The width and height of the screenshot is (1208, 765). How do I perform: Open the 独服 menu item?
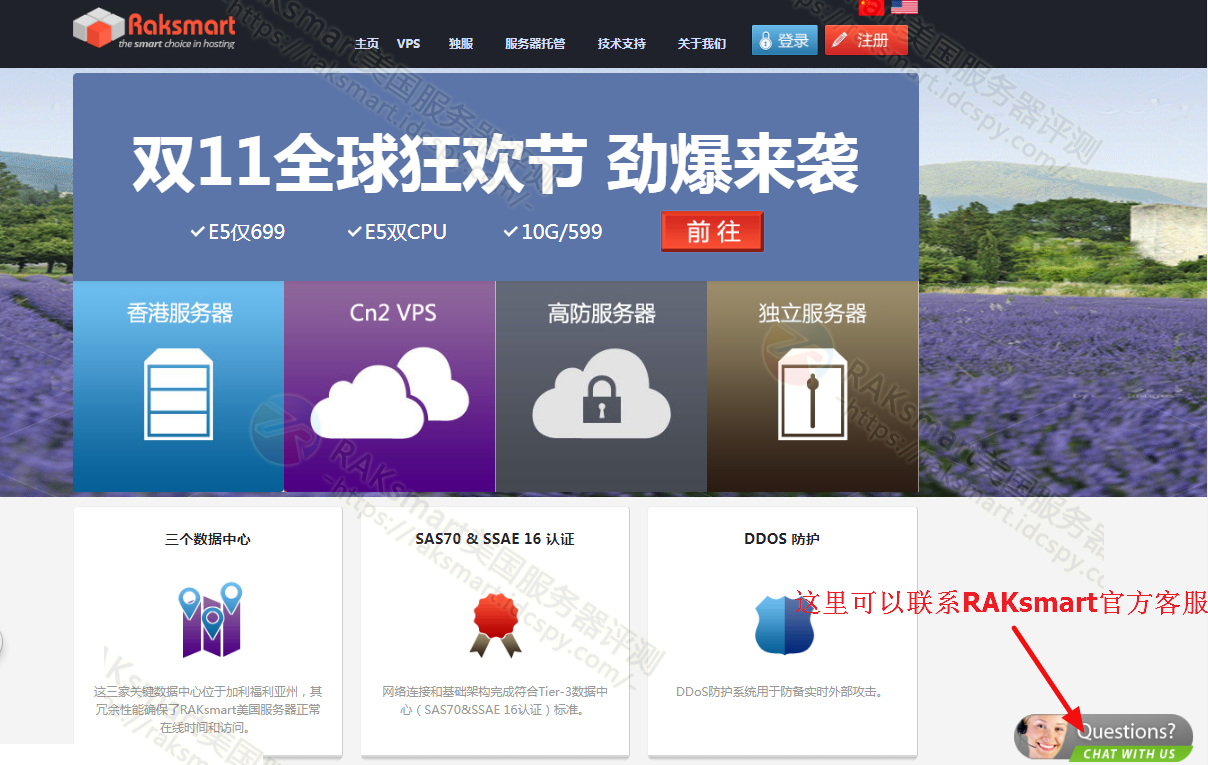click(461, 44)
